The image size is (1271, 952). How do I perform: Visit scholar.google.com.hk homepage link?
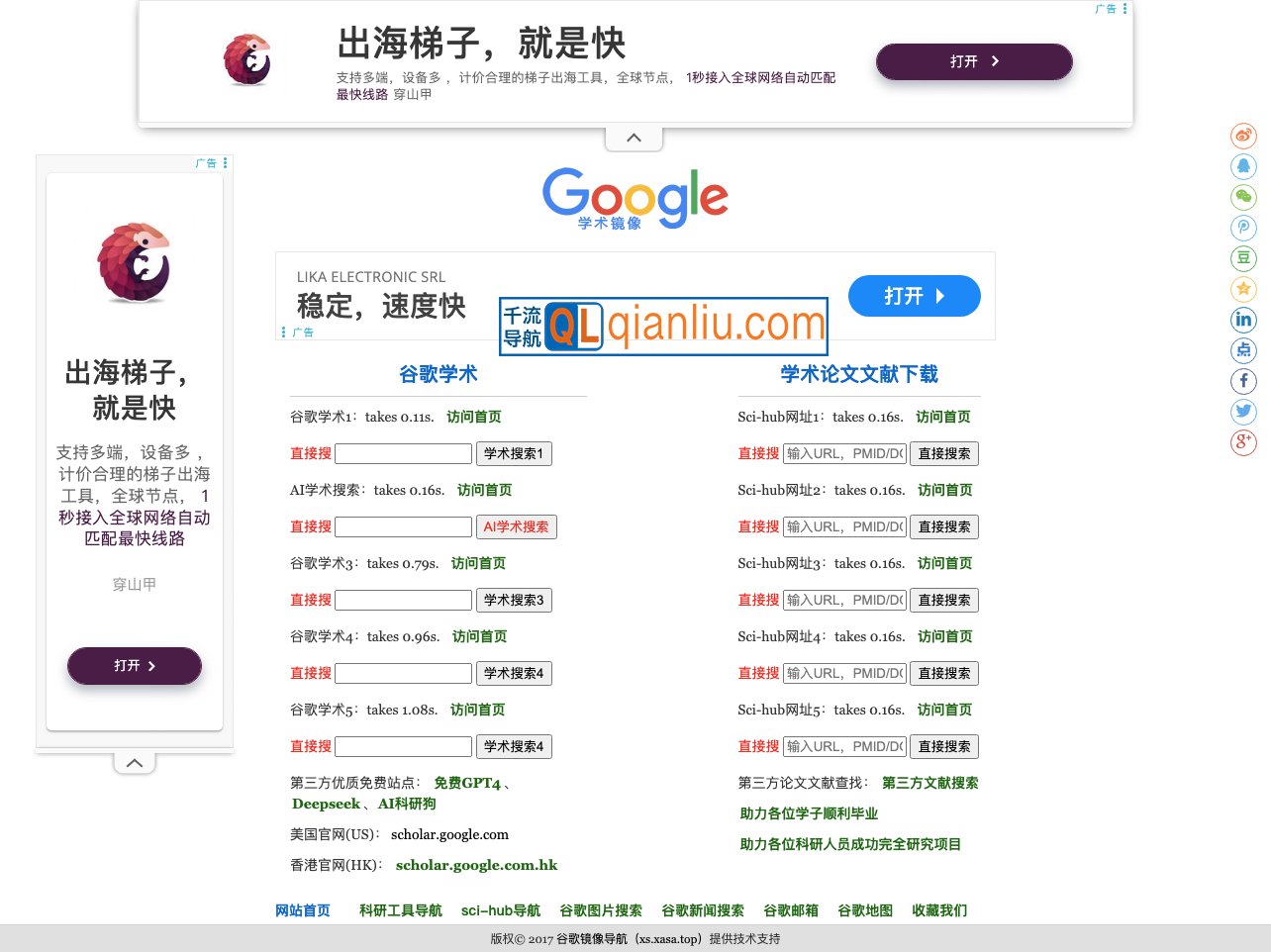click(476, 865)
